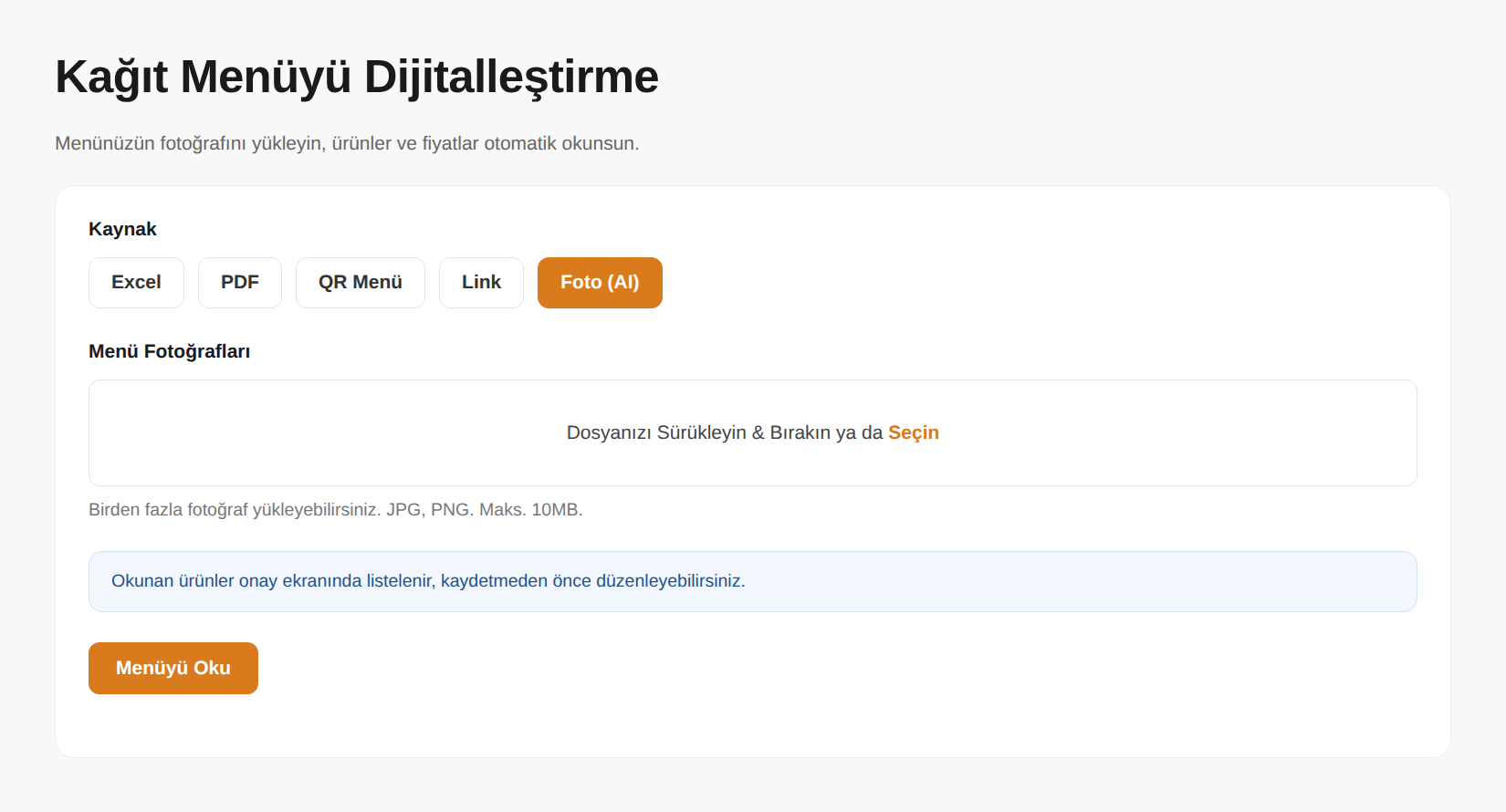Choose PDF as the source

point(240,283)
